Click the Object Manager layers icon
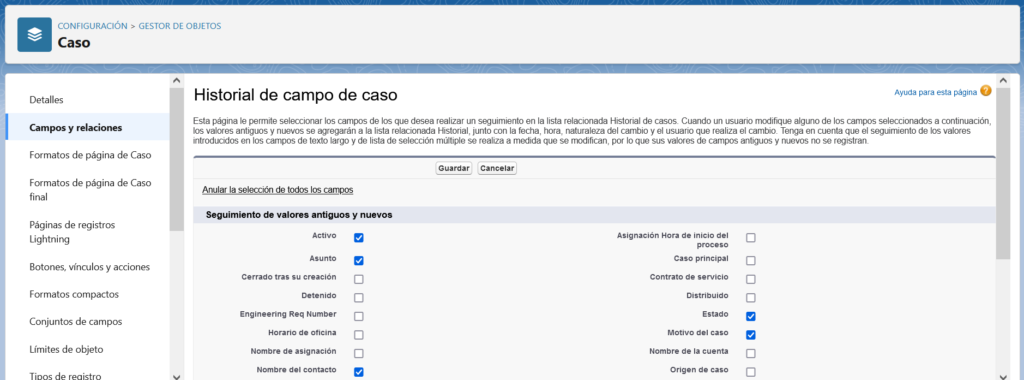This screenshot has height=380, width=1024. (x=34, y=35)
